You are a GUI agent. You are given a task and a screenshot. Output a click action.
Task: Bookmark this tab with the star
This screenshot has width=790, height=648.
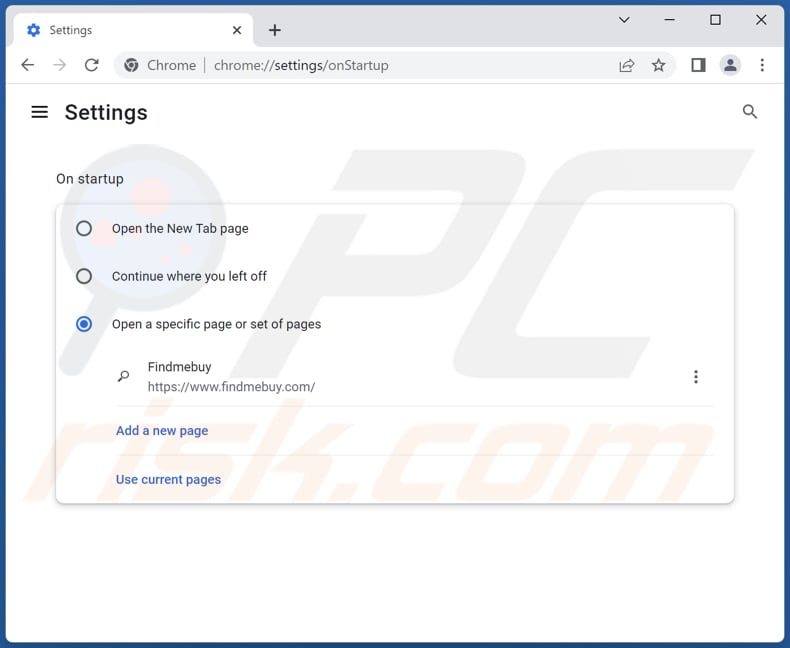tap(659, 65)
